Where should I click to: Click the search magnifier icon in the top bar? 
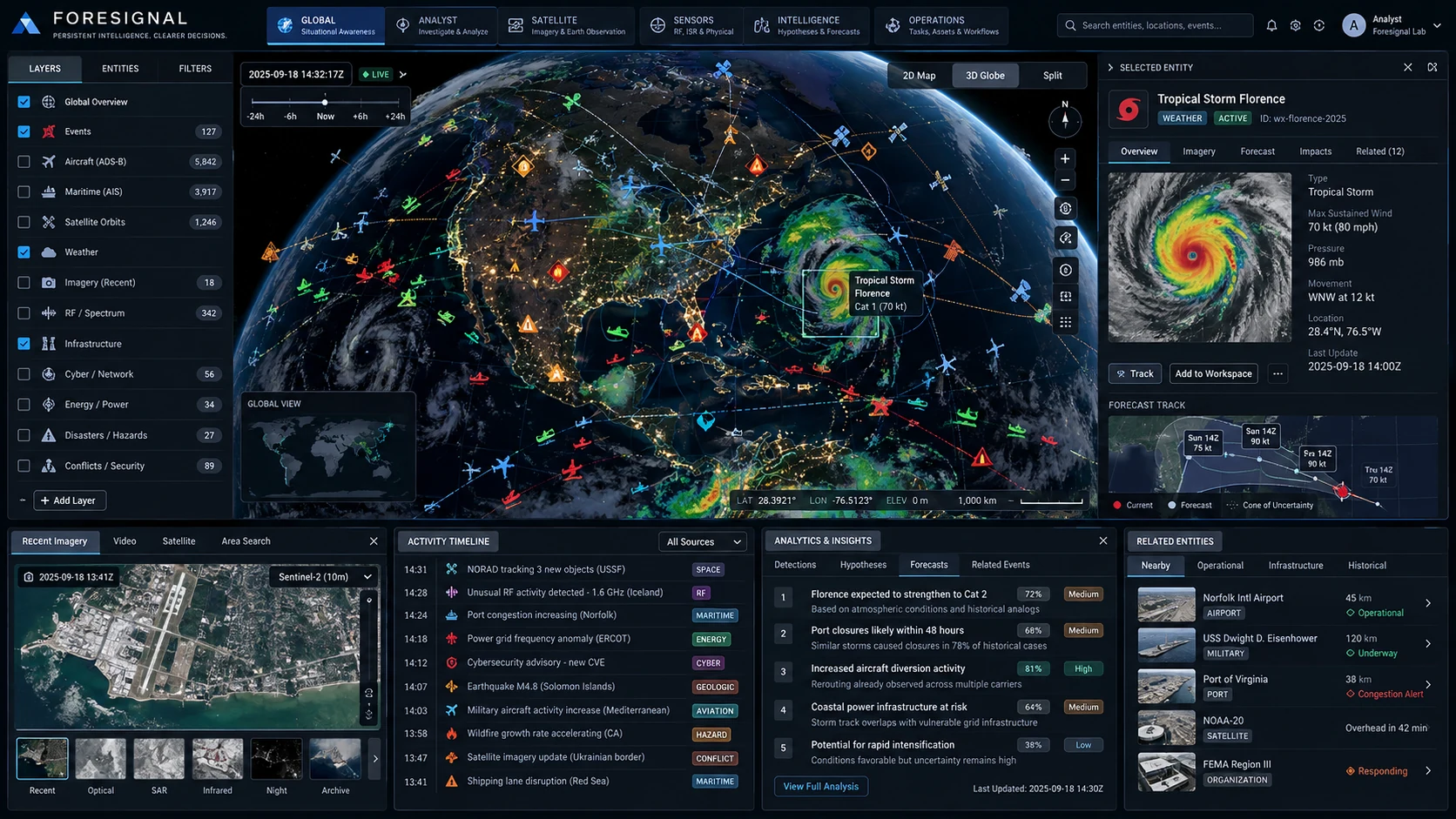pos(1070,25)
